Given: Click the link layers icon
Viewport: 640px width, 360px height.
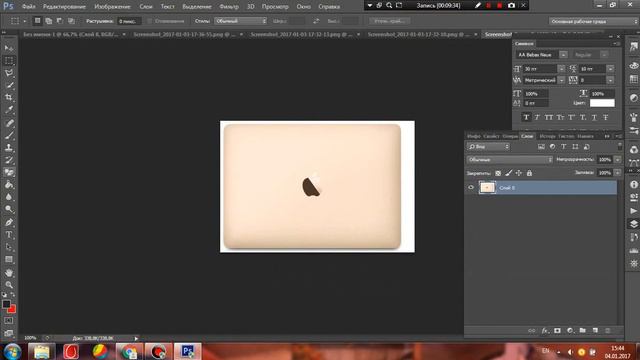Looking at the screenshot, I should click(531, 331).
